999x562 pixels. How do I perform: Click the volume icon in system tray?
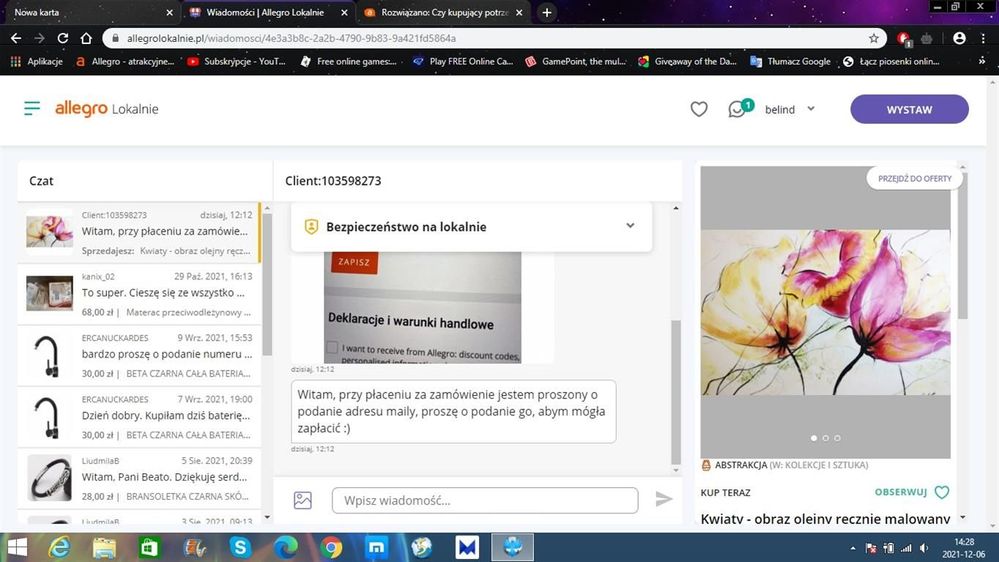[924, 548]
